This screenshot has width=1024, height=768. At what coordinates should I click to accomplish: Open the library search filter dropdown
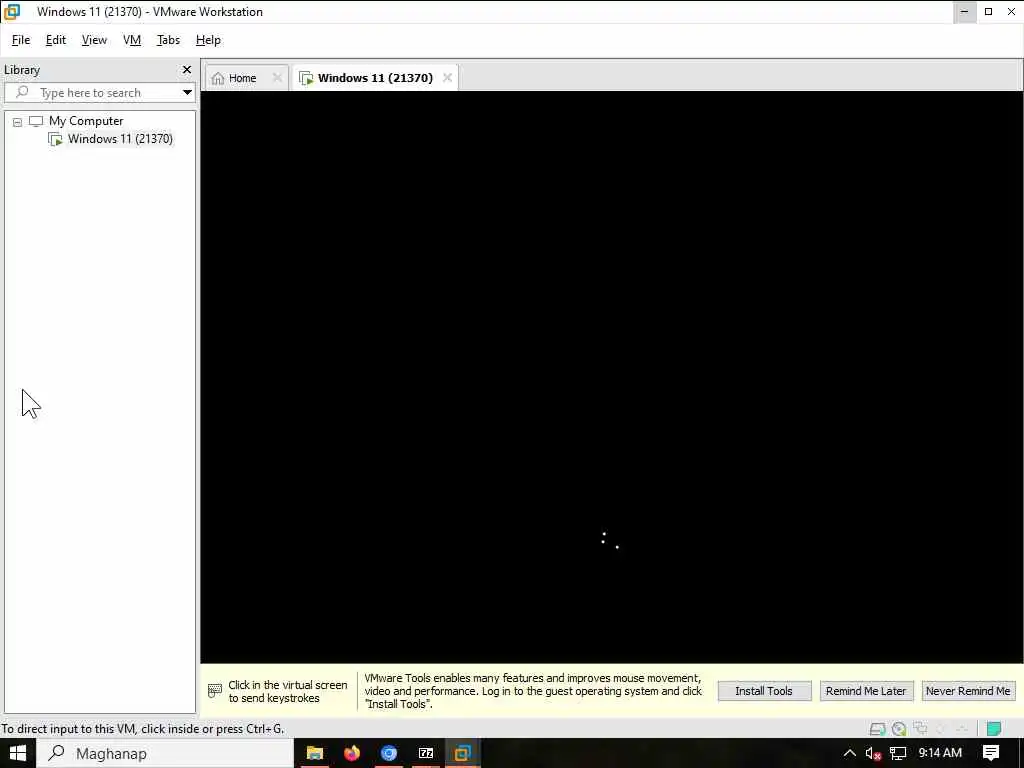point(187,93)
